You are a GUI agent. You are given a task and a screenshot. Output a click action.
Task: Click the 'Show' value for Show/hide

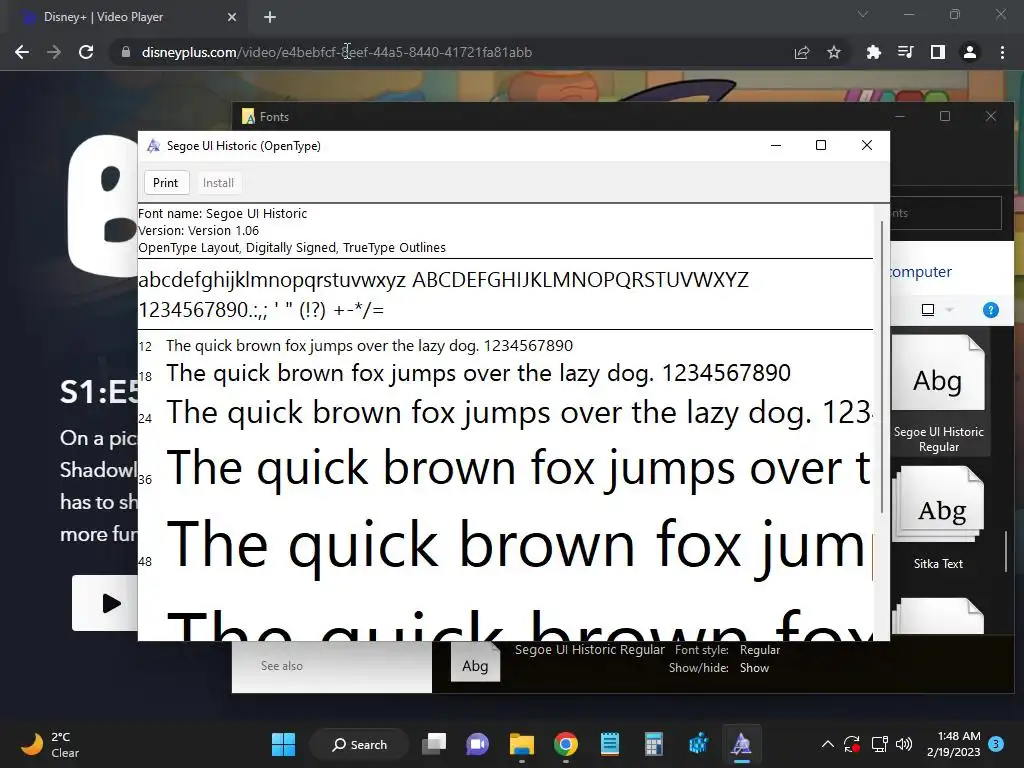754,668
